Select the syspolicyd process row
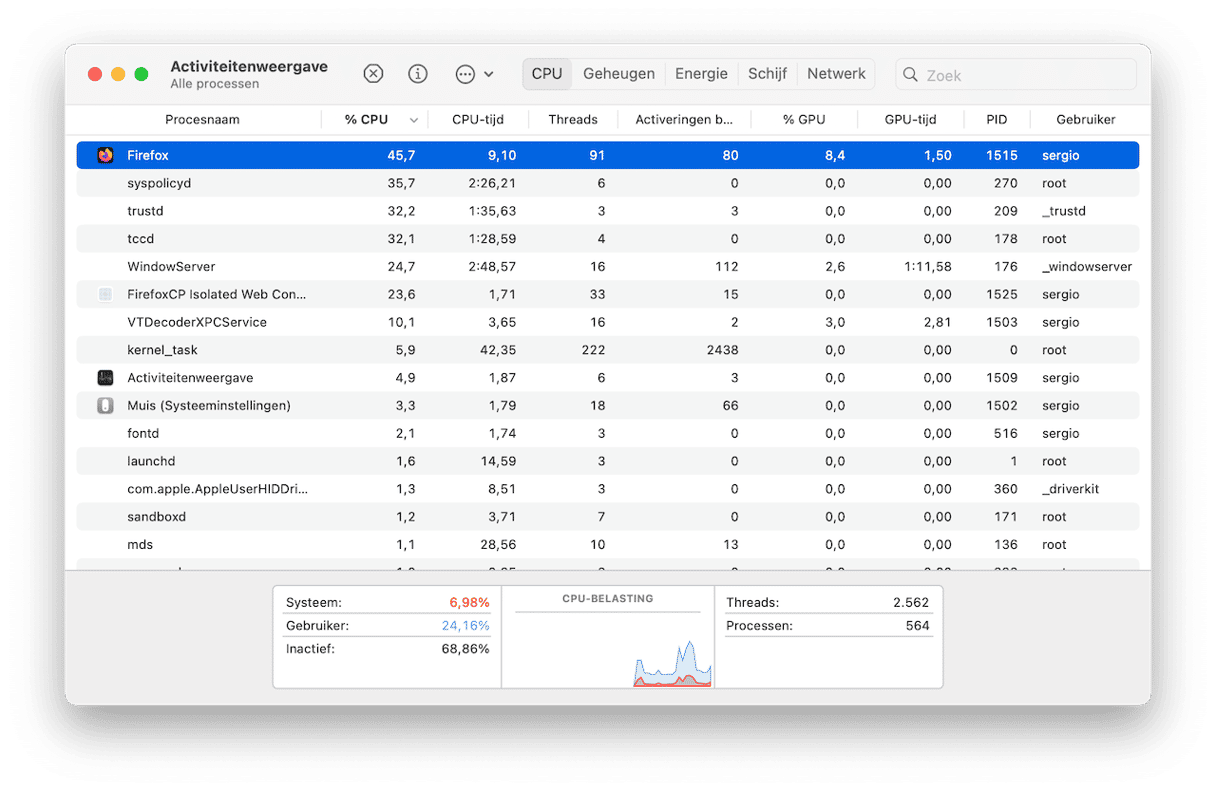1216x791 pixels. 608,183
